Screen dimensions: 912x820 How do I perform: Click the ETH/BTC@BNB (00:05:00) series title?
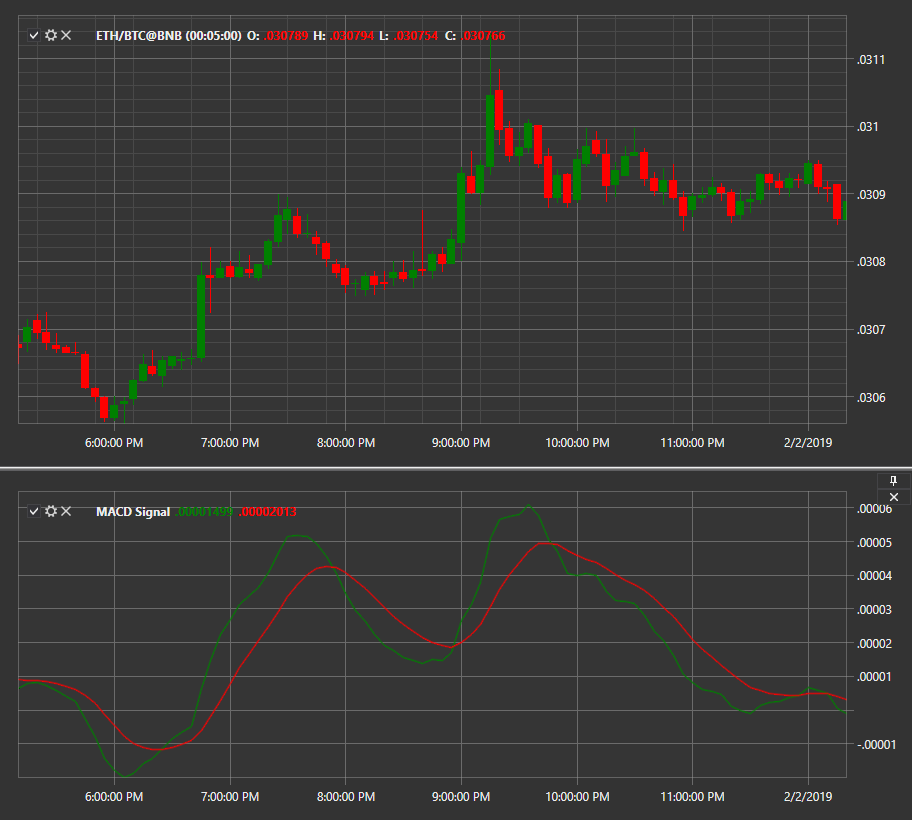pos(169,35)
